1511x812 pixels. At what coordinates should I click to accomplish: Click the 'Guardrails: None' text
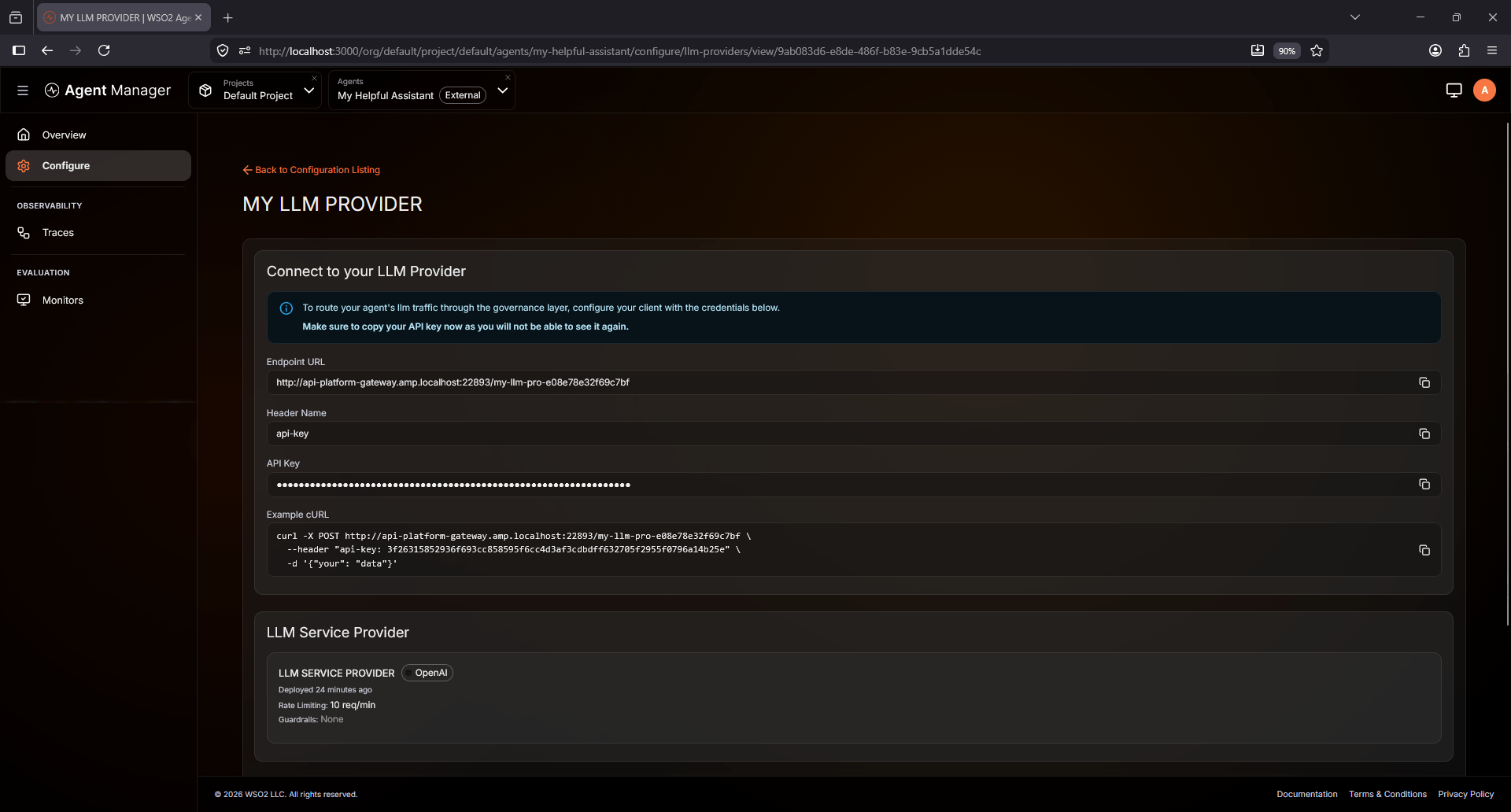[x=311, y=719]
